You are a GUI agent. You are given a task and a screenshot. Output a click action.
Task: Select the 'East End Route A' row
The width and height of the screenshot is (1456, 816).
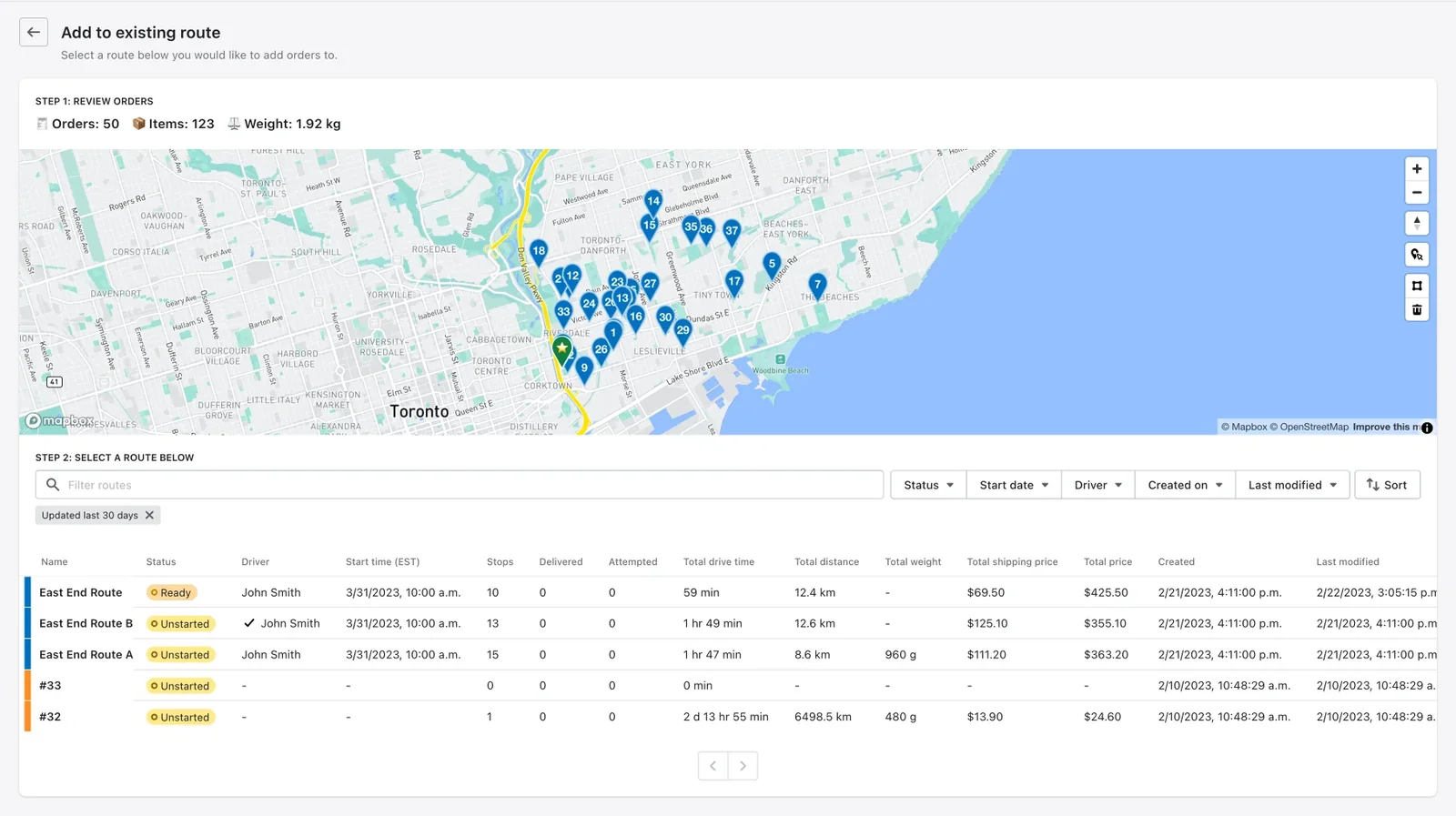pos(731,654)
